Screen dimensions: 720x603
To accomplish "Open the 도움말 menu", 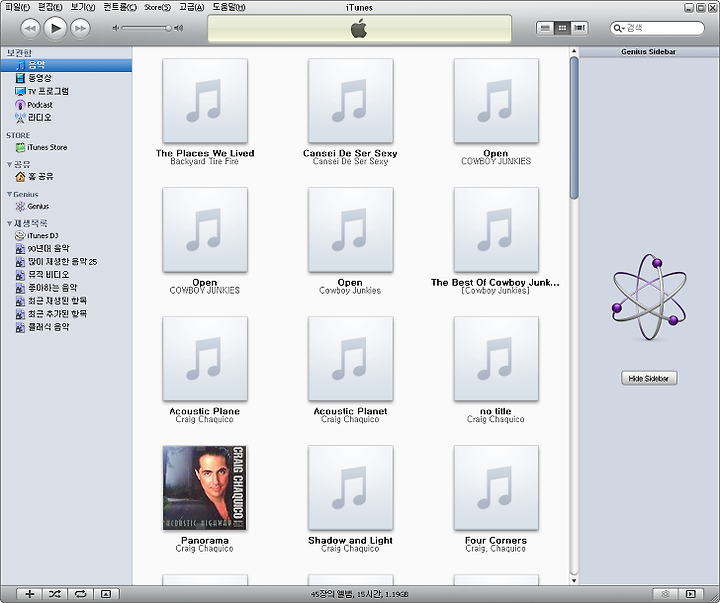I will pos(228,7).
